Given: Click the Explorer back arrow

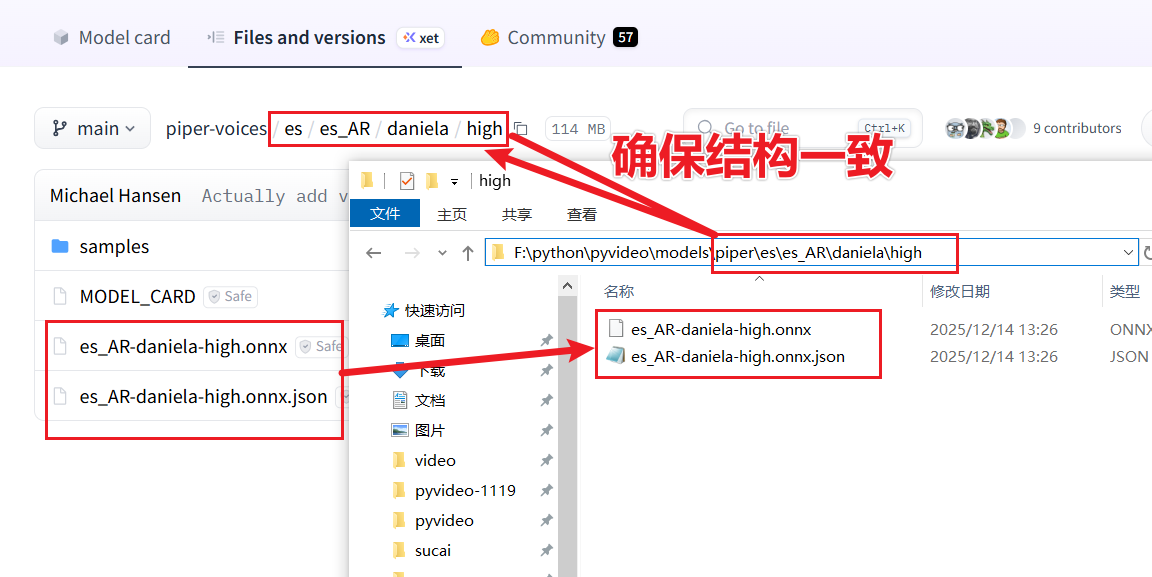Looking at the screenshot, I should click(x=374, y=253).
